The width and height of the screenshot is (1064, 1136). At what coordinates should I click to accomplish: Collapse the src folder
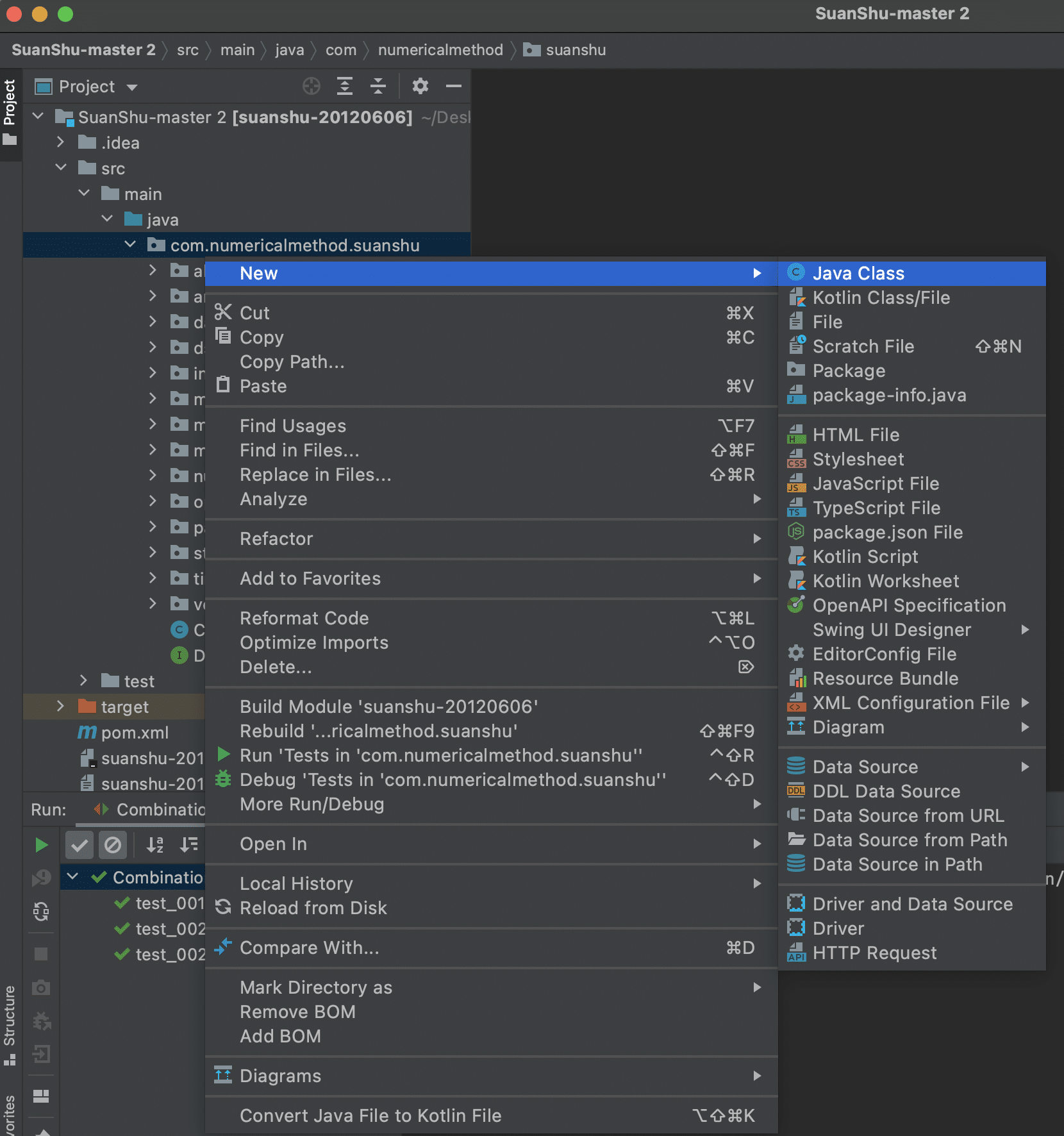(61, 167)
